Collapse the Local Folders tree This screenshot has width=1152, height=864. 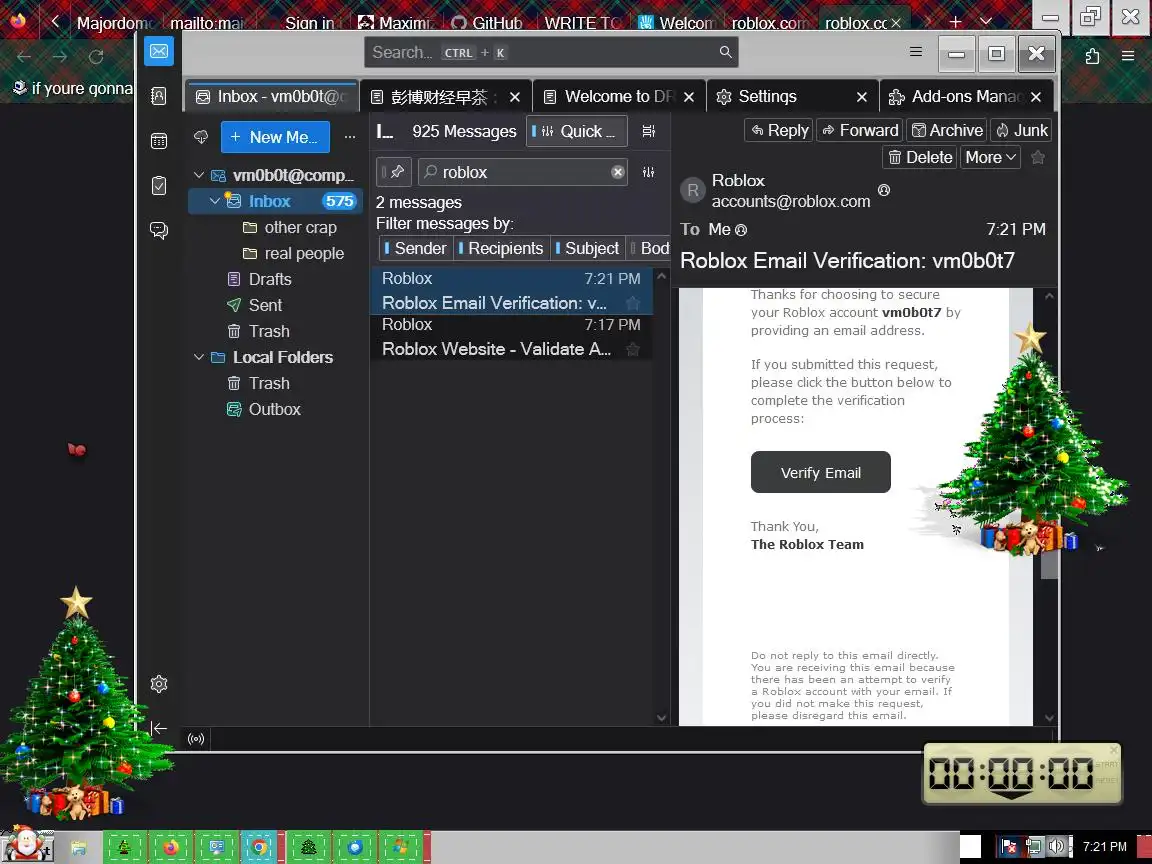click(x=198, y=357)
